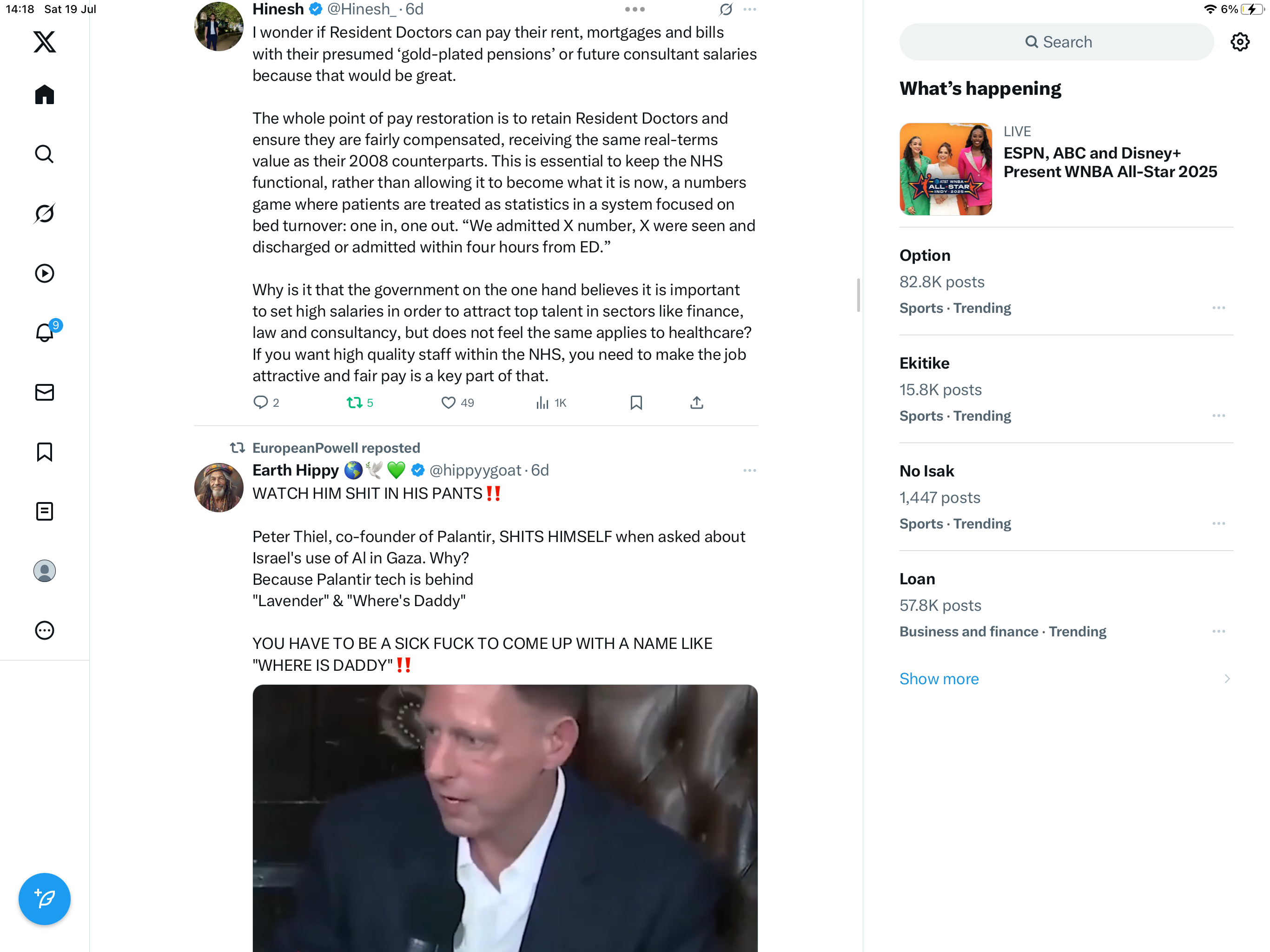Open Messages envelope icon
The width and height of the screenshot is (1270, 952).
(44, 392)
